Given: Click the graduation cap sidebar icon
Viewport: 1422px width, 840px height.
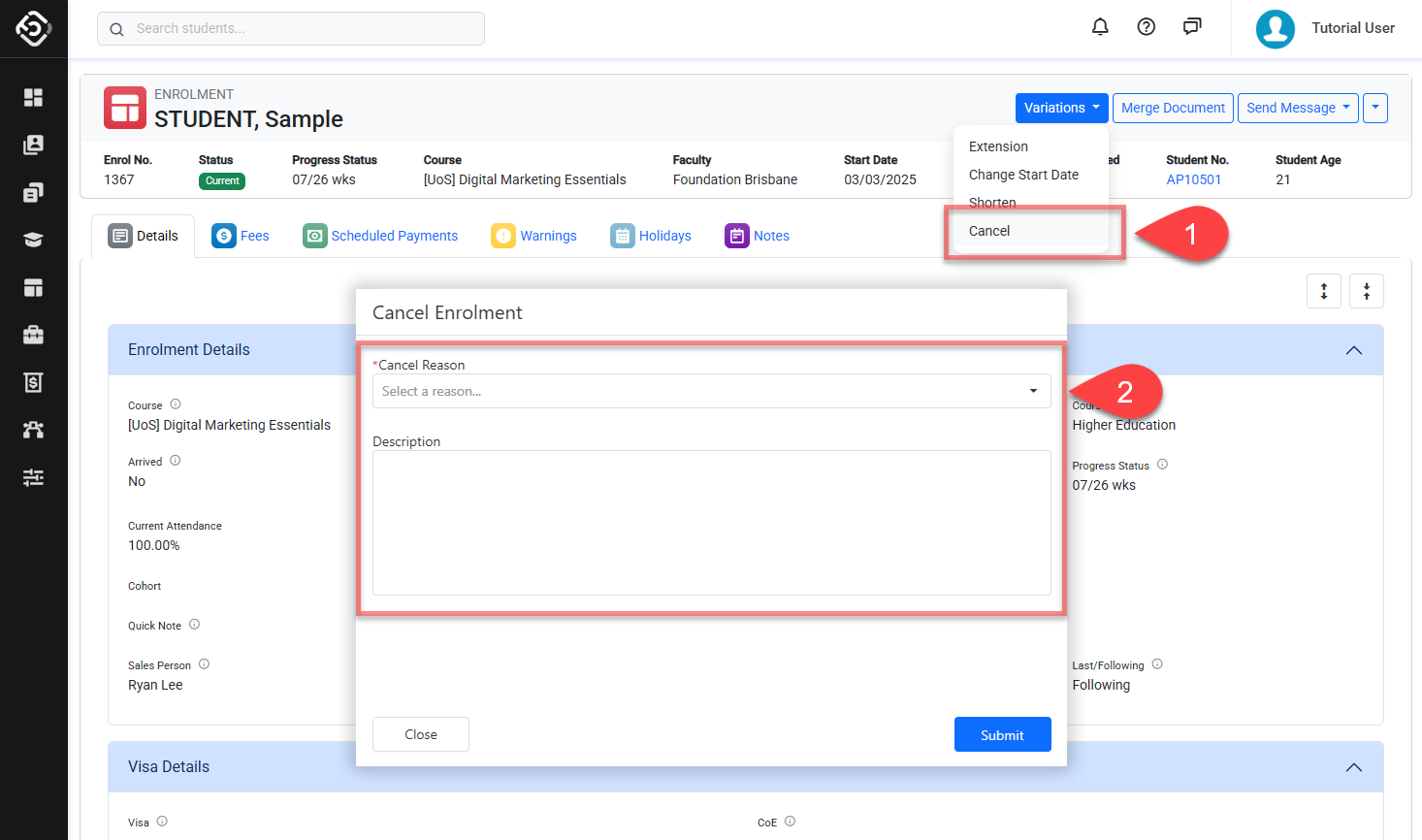Looking at the screenshot, I should pyautogui.click(x=33, y=240).
